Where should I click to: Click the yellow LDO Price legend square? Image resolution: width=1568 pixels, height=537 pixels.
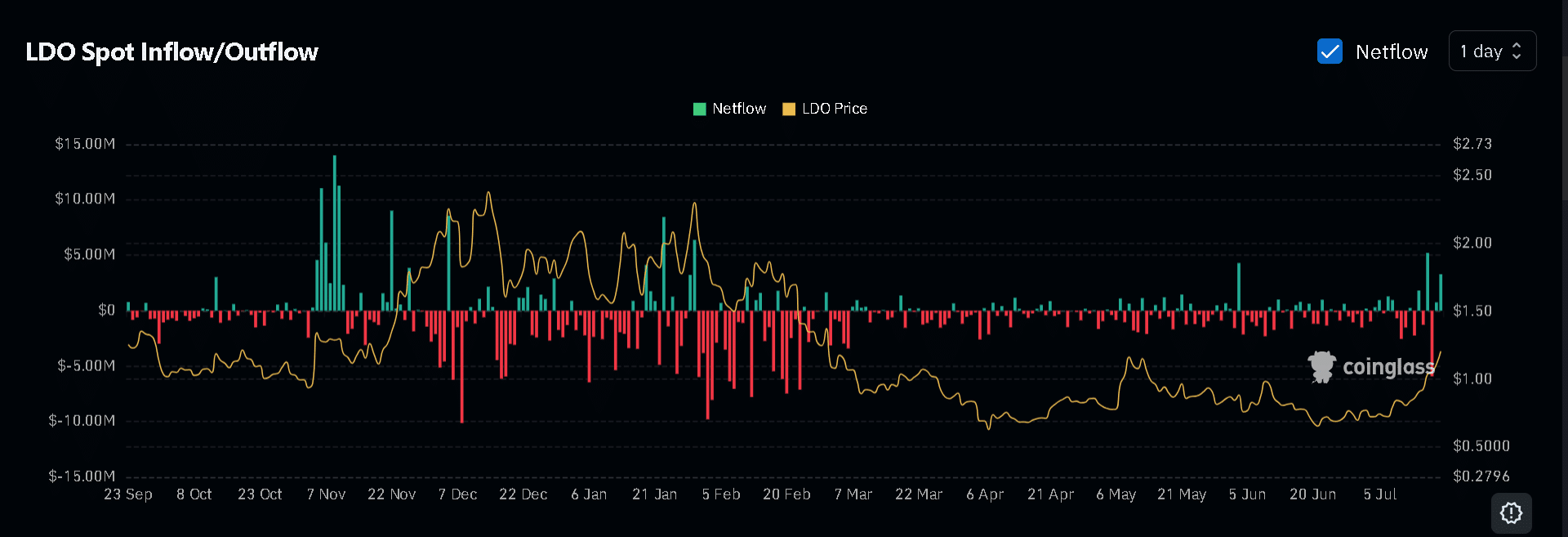tap(789, 109)
